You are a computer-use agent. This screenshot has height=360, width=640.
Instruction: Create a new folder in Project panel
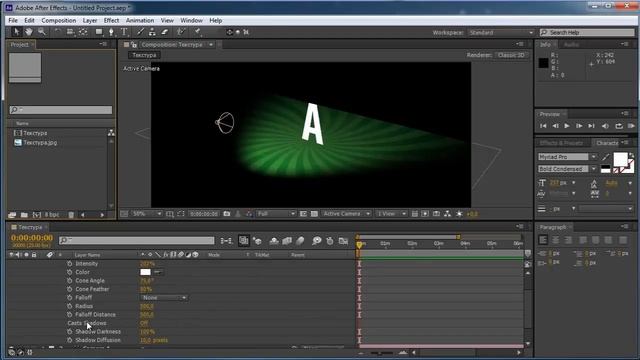[x=24, y=215]
